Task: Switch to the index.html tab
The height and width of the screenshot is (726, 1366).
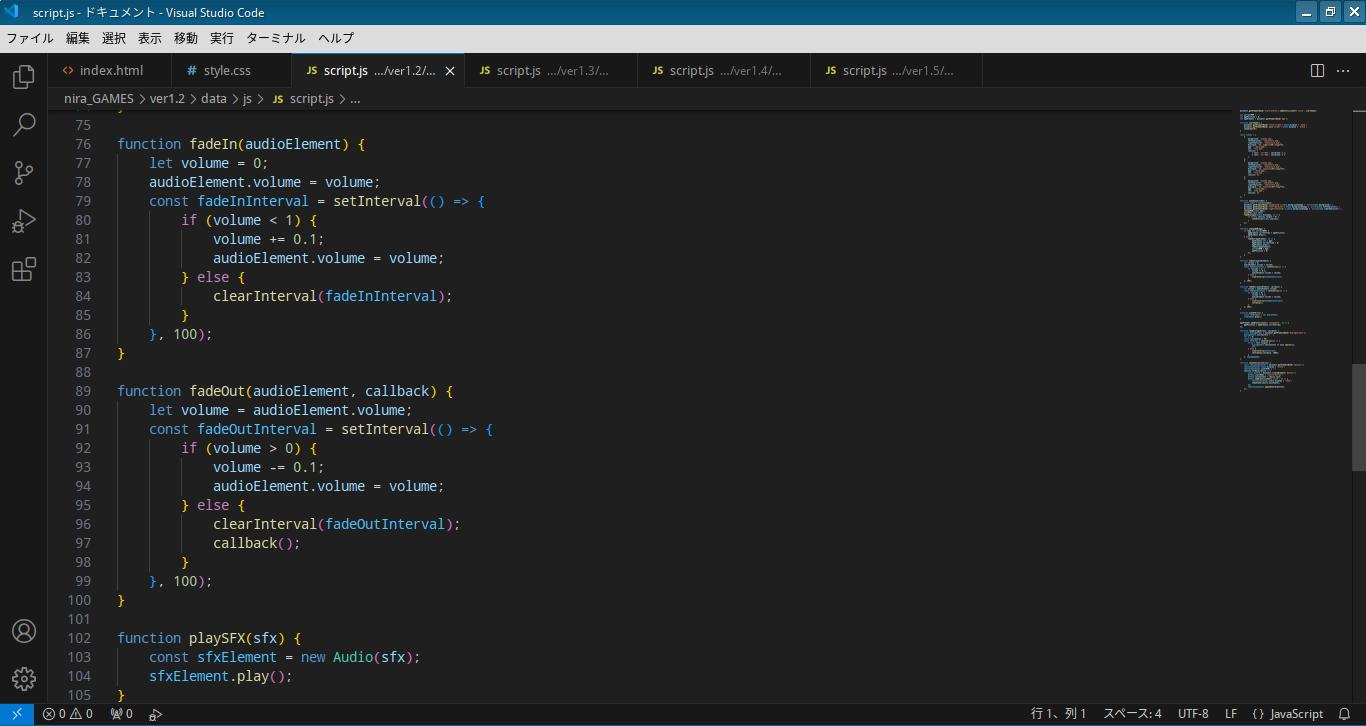Action: 111,70
